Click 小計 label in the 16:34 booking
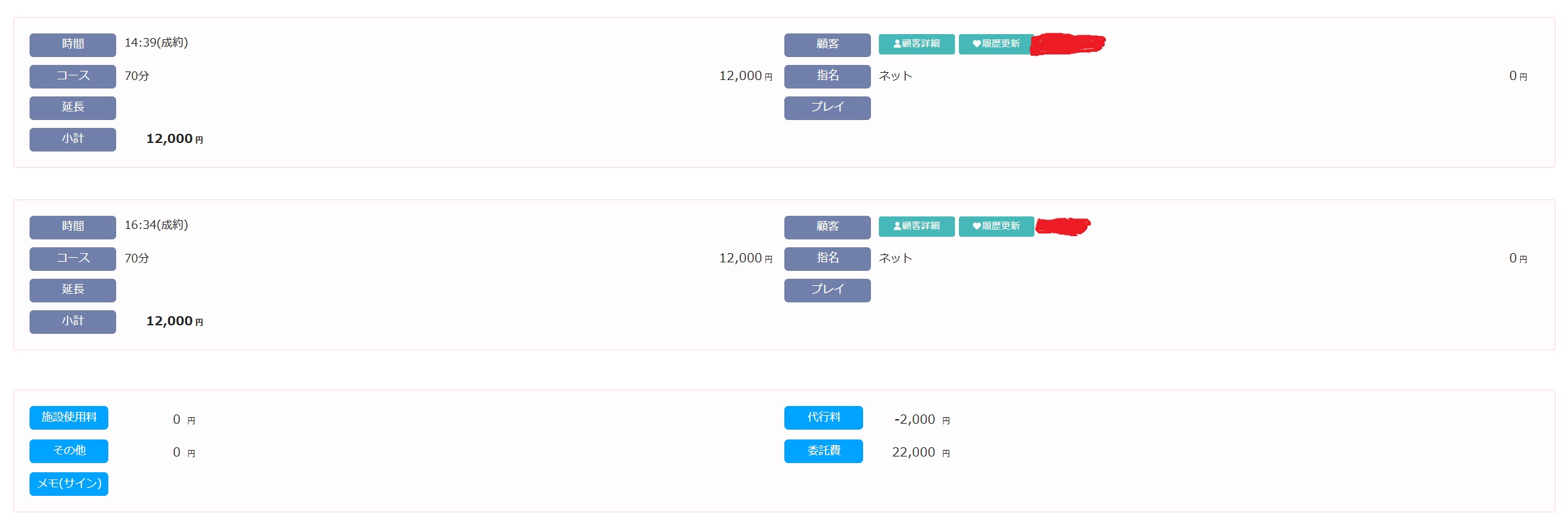1568x528 pixels. (x=73, y=321)
